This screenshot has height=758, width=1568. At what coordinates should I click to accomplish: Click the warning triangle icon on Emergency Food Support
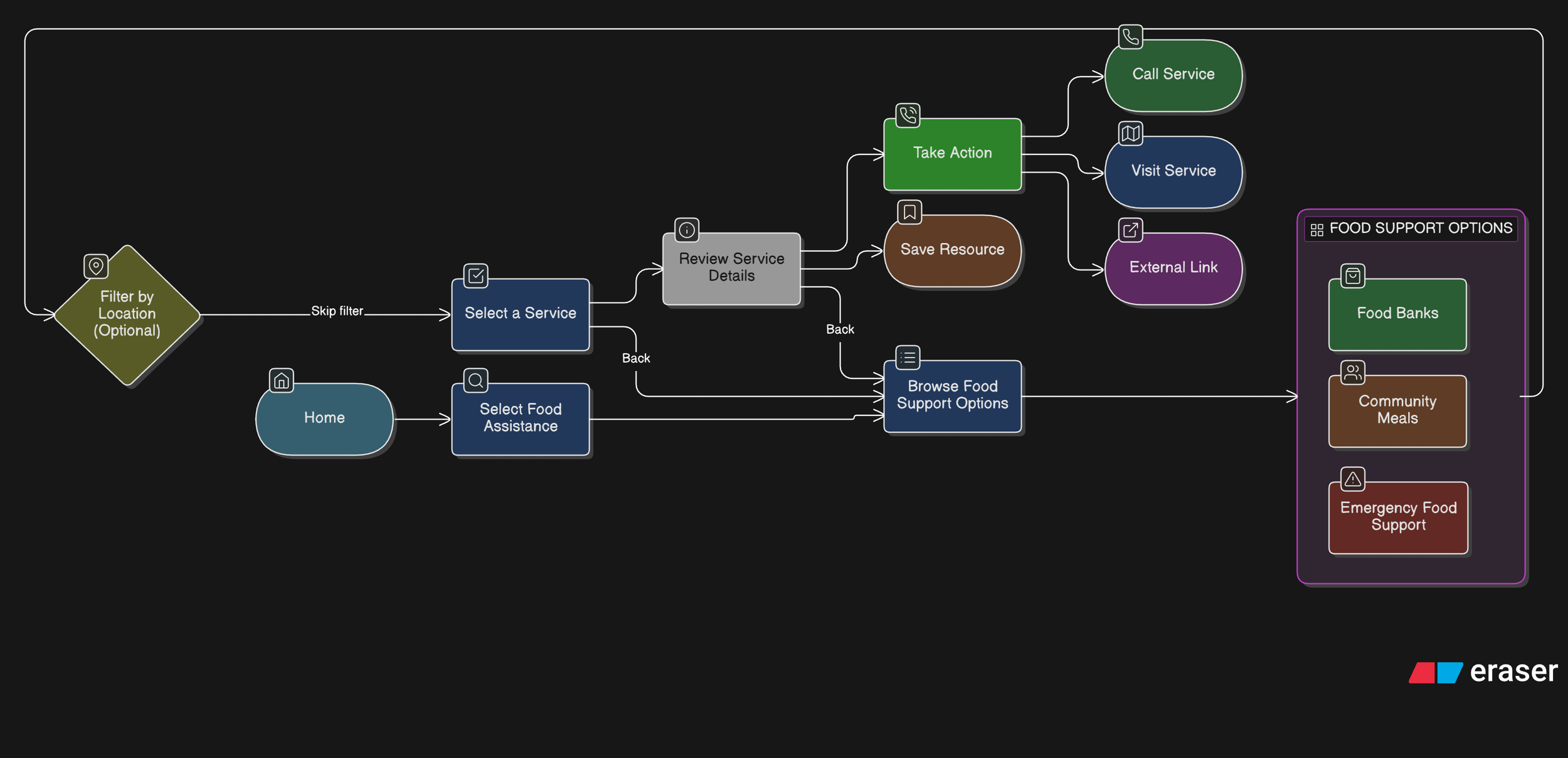click(x=1352, y=479)
